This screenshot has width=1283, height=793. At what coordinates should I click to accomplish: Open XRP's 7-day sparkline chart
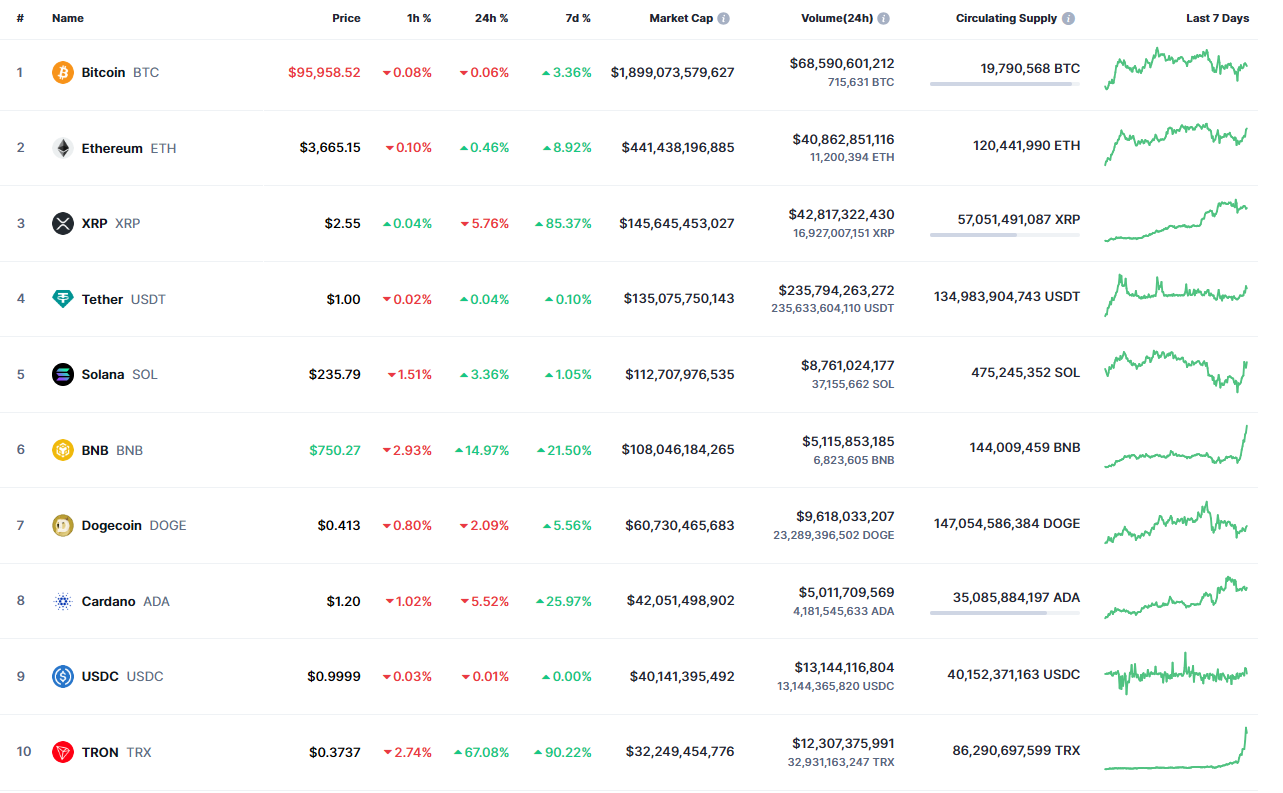pos(1176,221)
